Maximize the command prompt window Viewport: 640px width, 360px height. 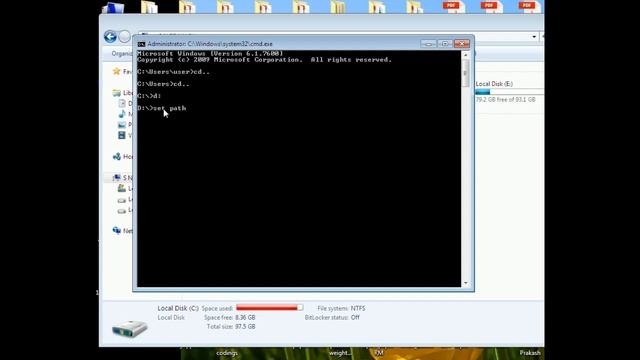445,44
